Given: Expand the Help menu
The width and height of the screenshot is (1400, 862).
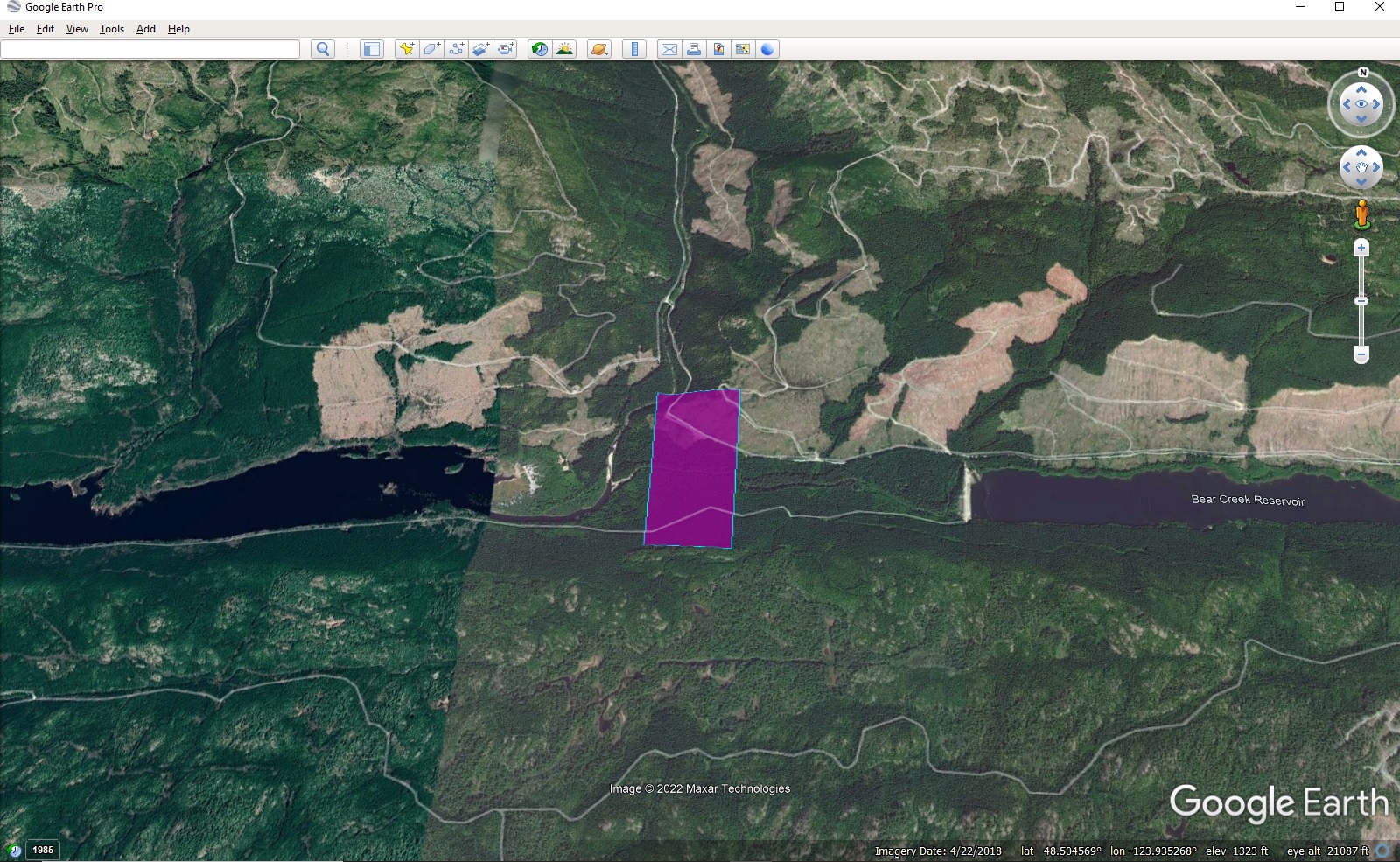Looking at the screenshot, I should (178, 29).
